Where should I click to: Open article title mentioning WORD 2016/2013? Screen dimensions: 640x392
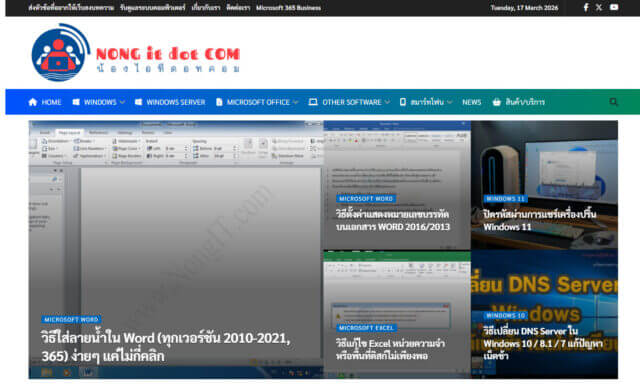(x=393, y=220)
